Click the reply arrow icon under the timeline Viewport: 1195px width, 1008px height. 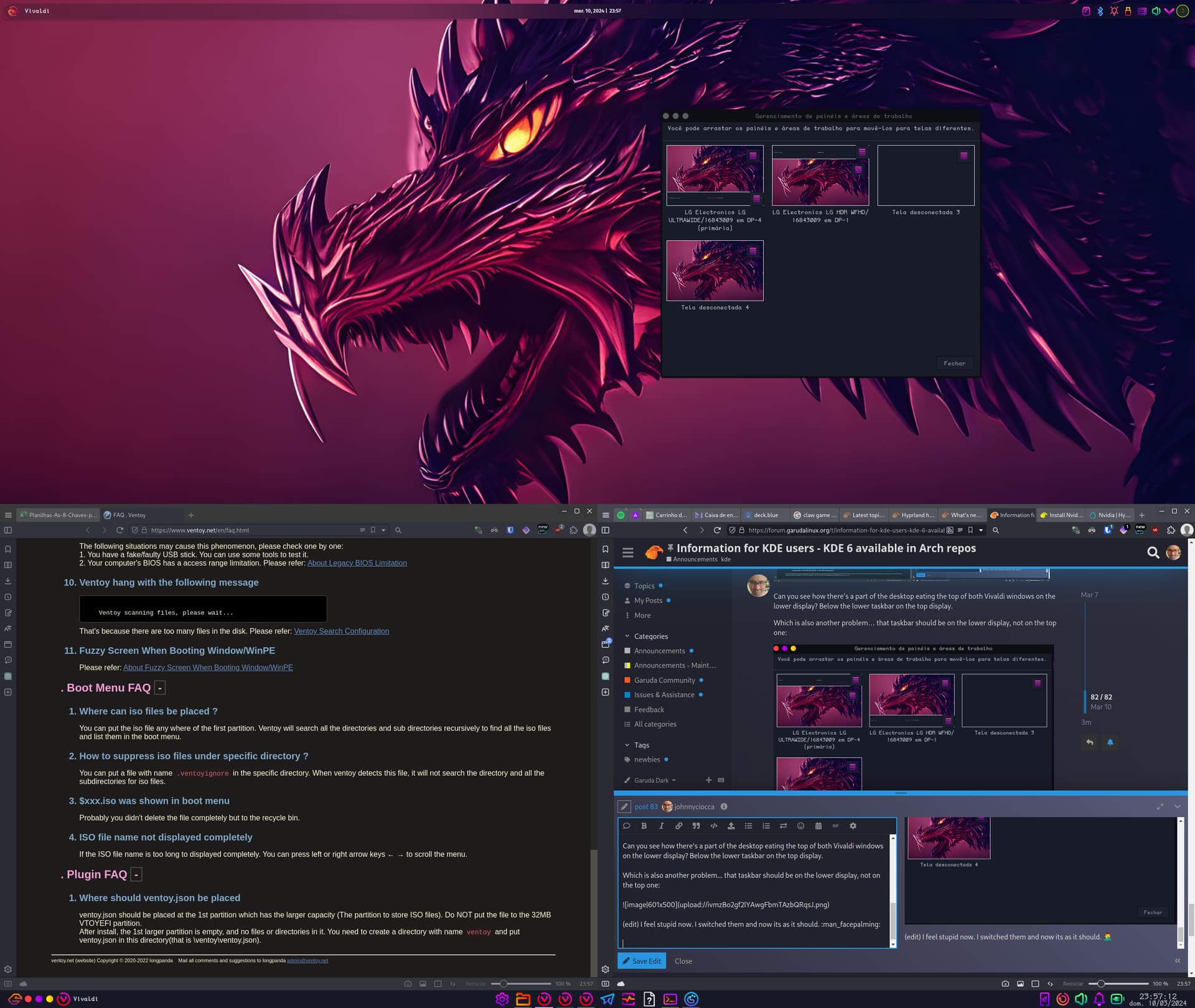(x=1090, y=742)
